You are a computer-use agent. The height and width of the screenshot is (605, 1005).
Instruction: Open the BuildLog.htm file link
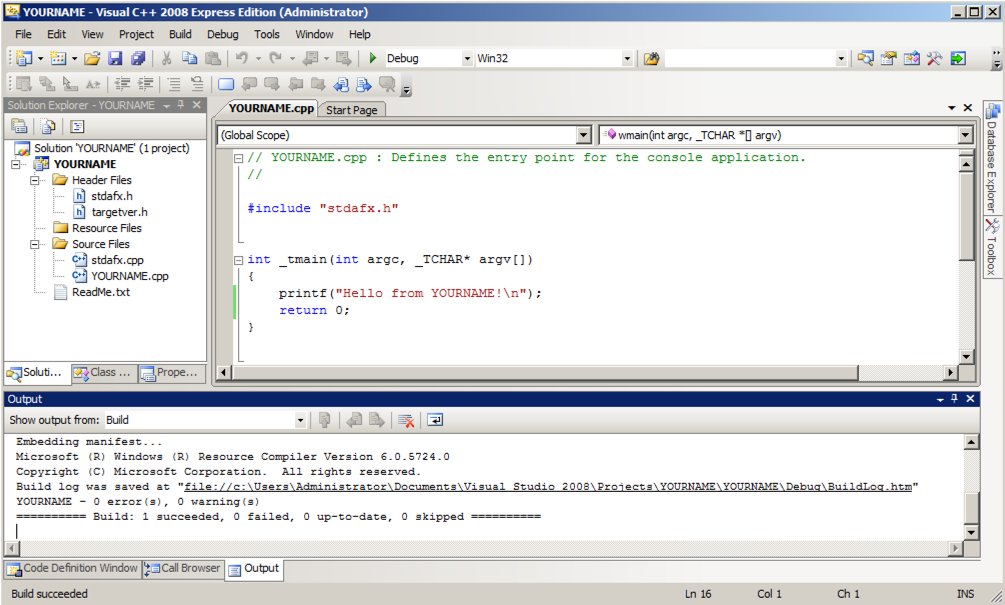548,487
